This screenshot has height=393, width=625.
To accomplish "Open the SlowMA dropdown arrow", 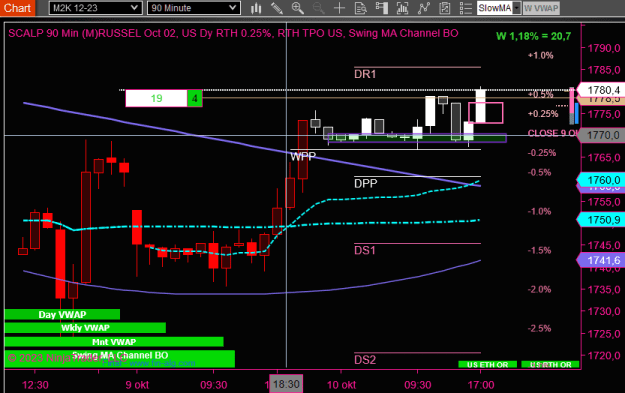I will (517, 8).
